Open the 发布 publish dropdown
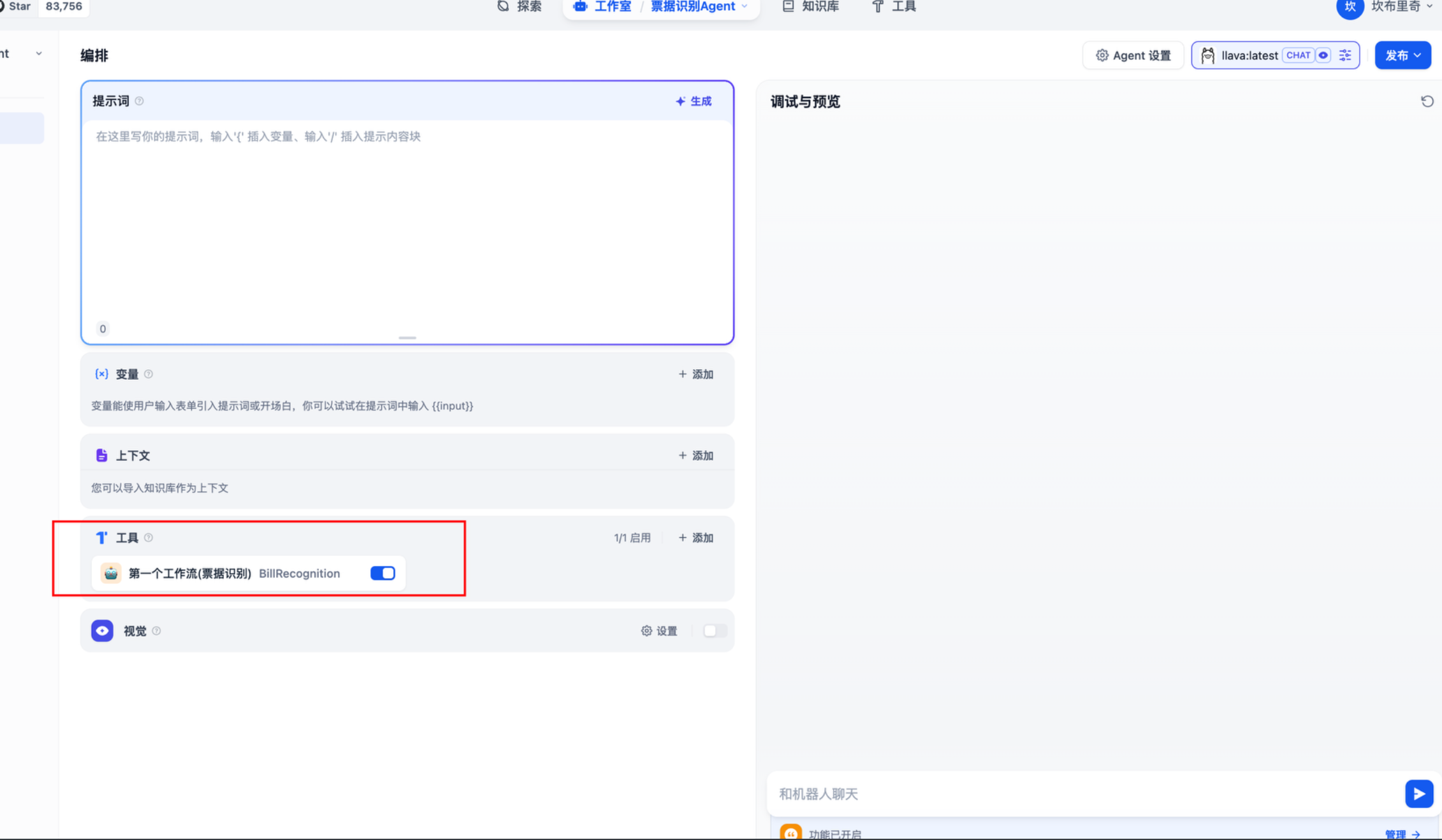 1402,55
